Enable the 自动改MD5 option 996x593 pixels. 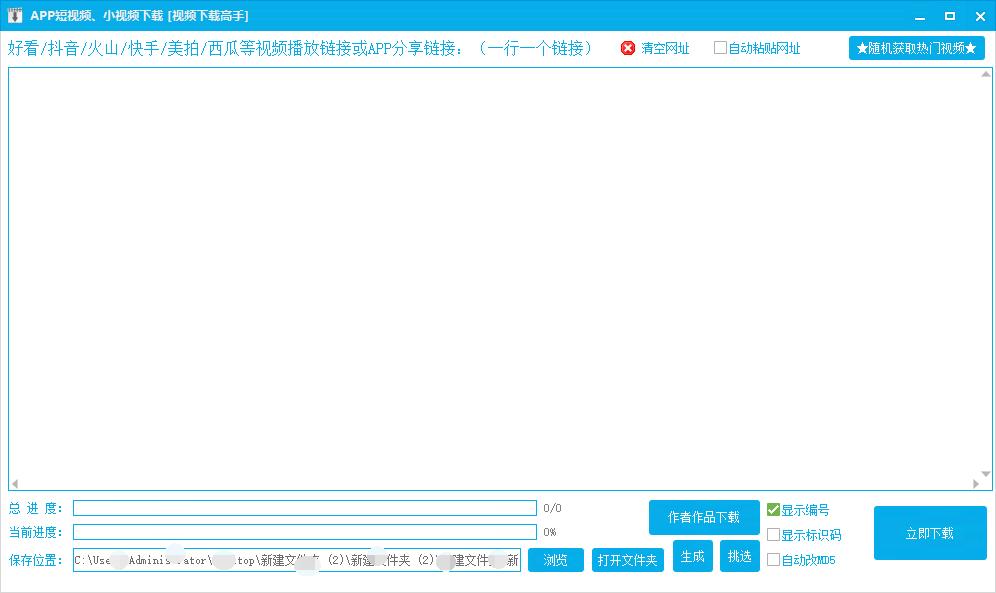click(772, 560)
